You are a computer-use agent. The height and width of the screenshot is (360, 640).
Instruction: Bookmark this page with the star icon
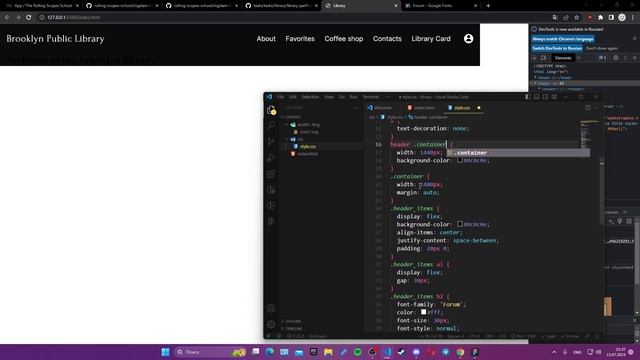coord(576,17)
